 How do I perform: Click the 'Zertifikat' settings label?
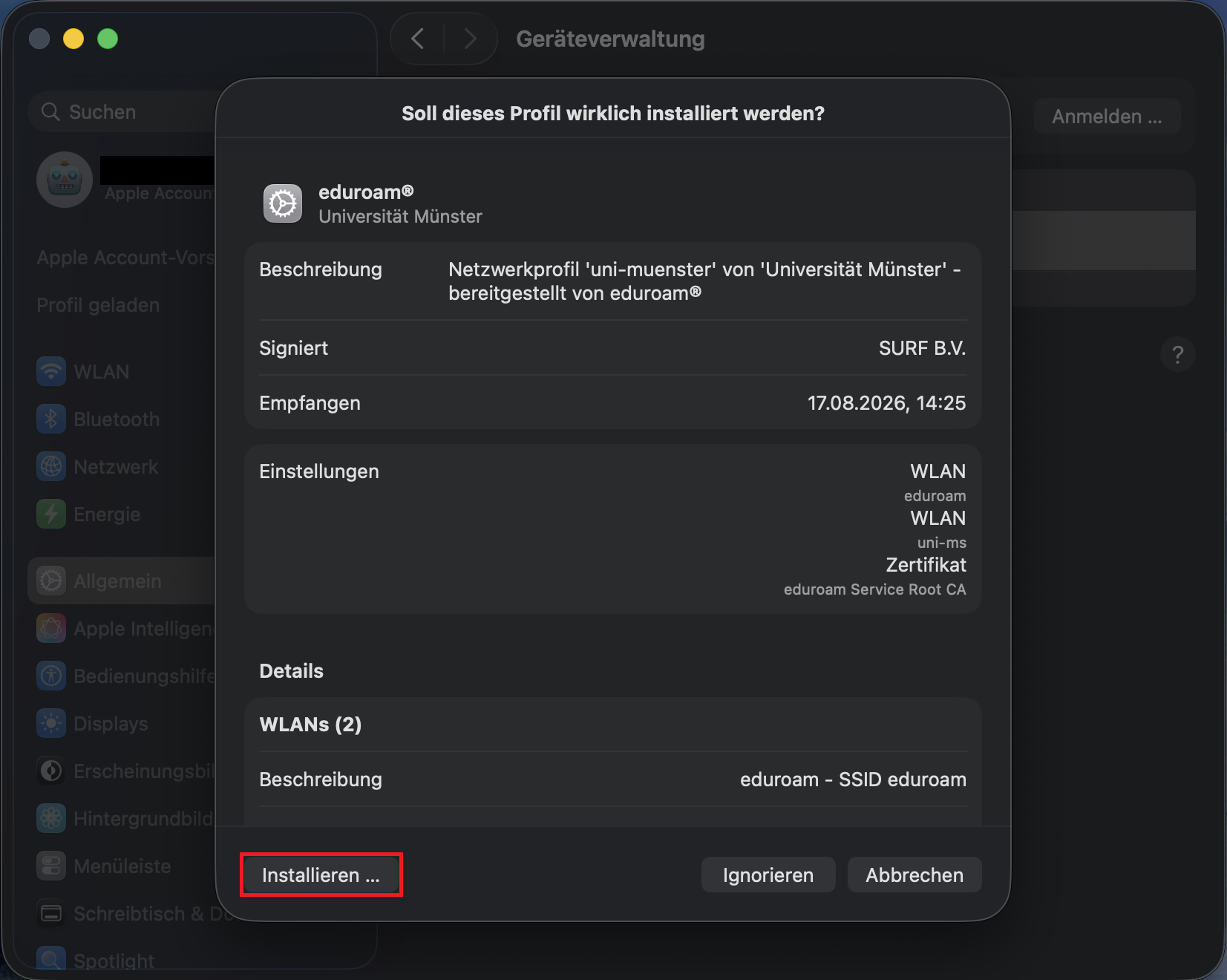point(926,565)
